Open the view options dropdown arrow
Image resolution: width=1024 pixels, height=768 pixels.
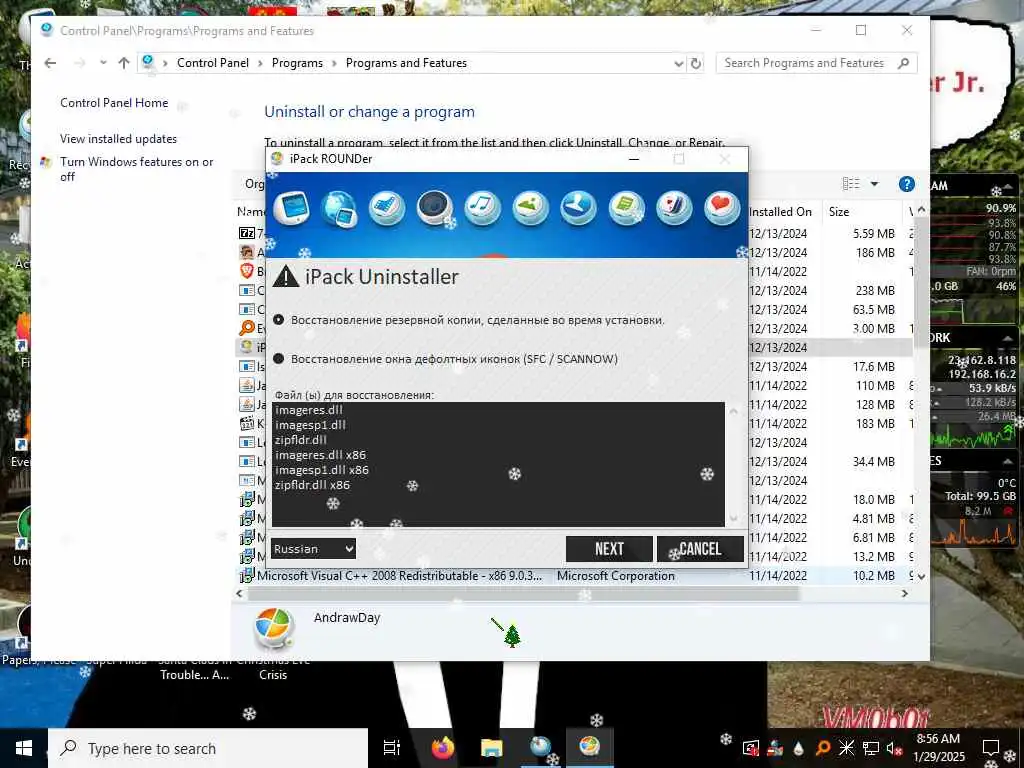(874, 184)
